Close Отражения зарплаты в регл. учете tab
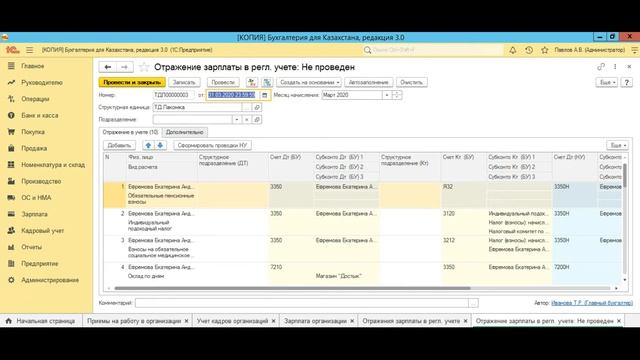Screen dimensions: 640x360 [x=465, y=321]
